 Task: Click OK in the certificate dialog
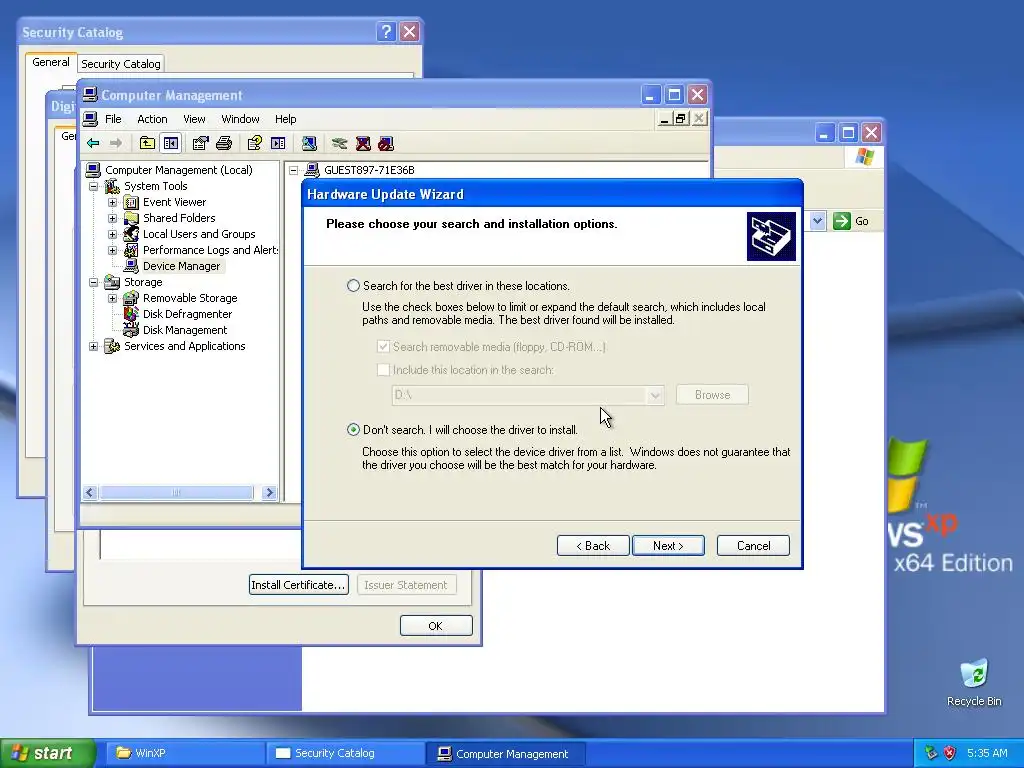(x=436, y=626)
